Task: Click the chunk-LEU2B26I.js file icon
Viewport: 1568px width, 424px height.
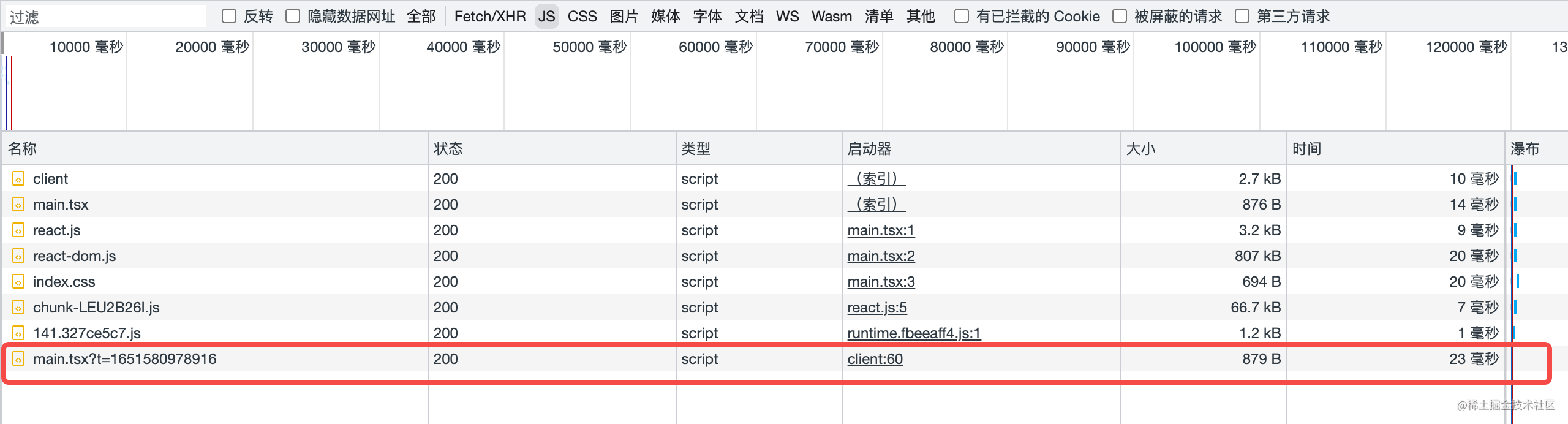Action: [18, 308]
